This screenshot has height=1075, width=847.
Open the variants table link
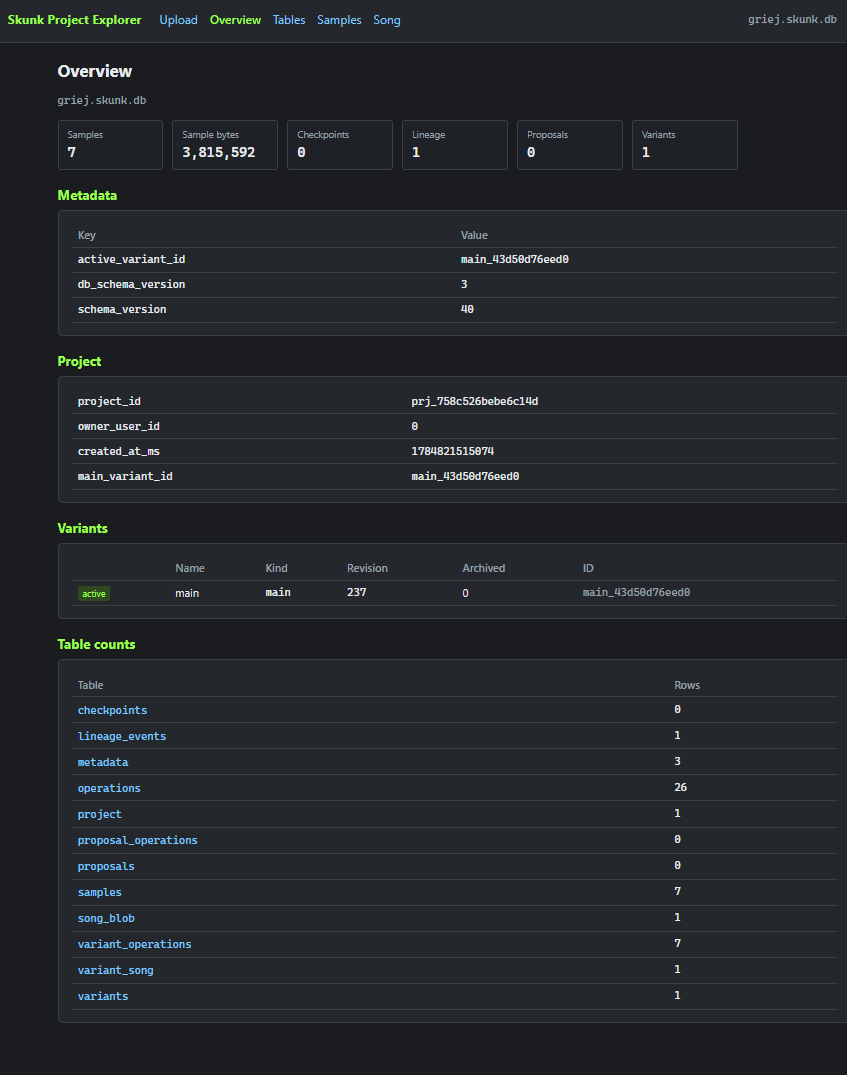tap(103, 997)
